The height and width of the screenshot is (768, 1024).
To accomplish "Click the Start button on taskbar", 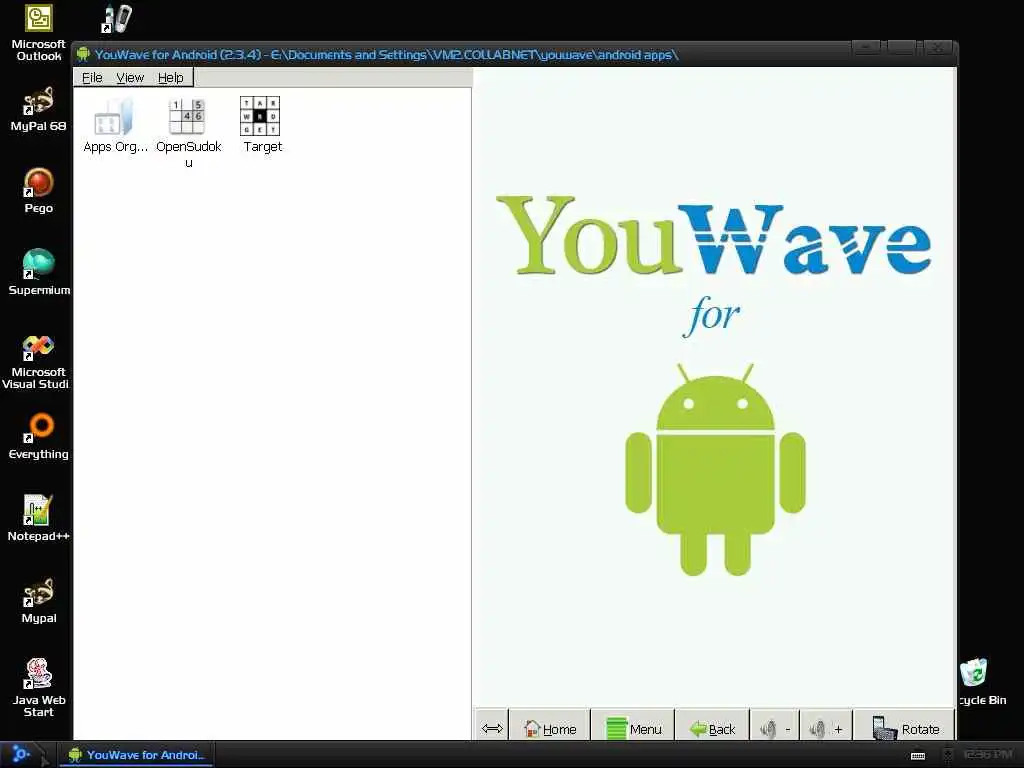I will pos(22,755).
